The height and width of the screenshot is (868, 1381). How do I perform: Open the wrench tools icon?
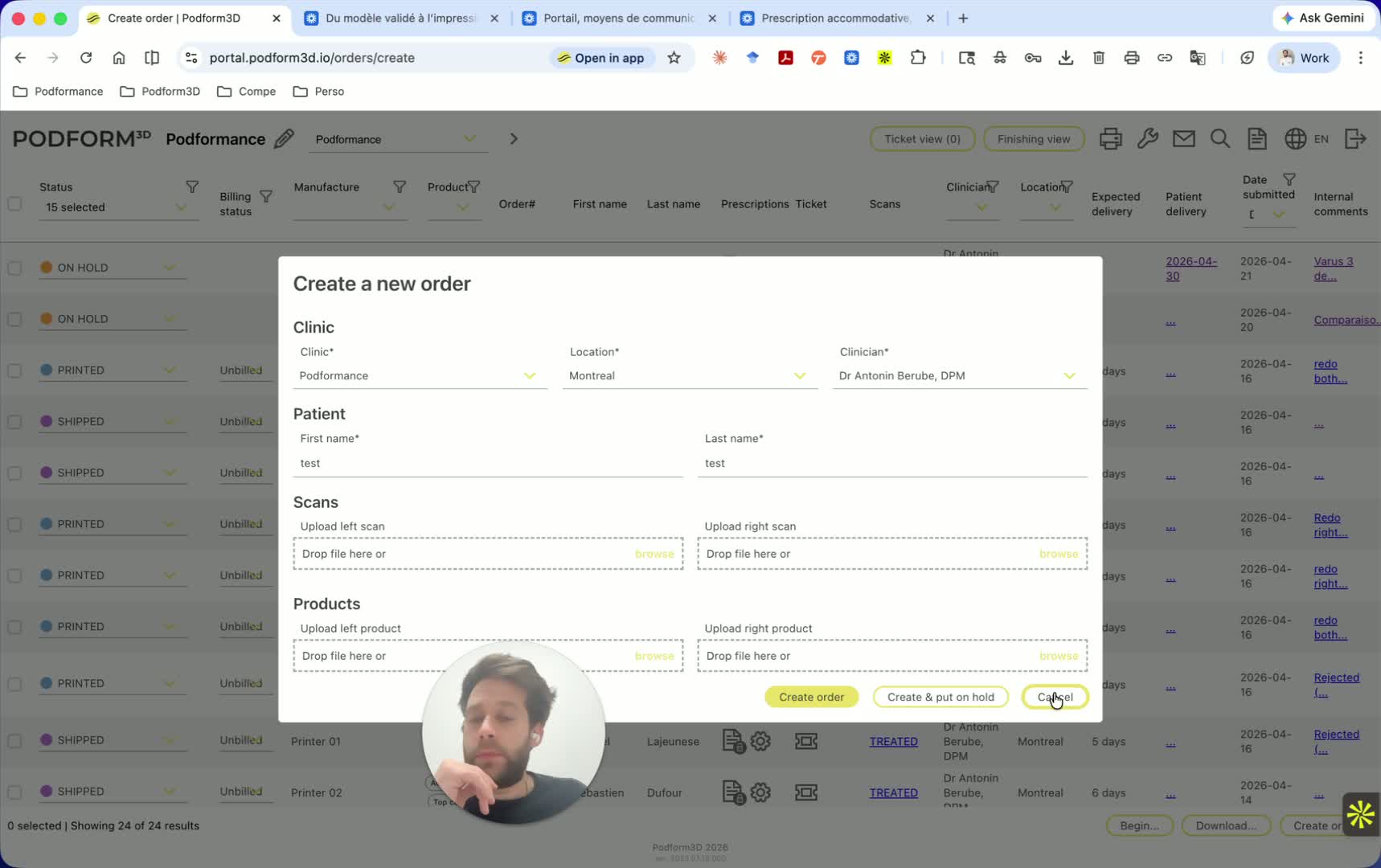(x=1147, y=139)
